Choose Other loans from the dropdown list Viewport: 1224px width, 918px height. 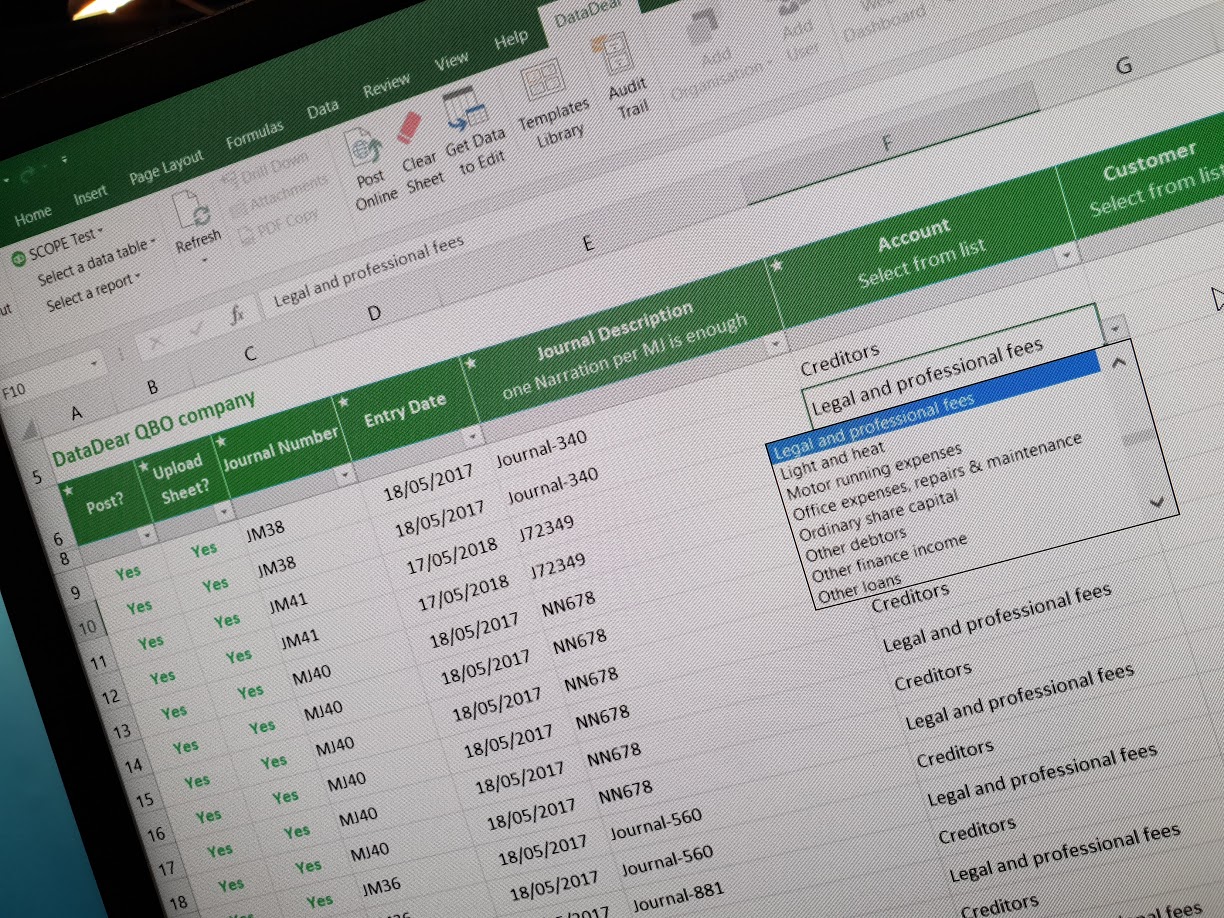point(858,588)
